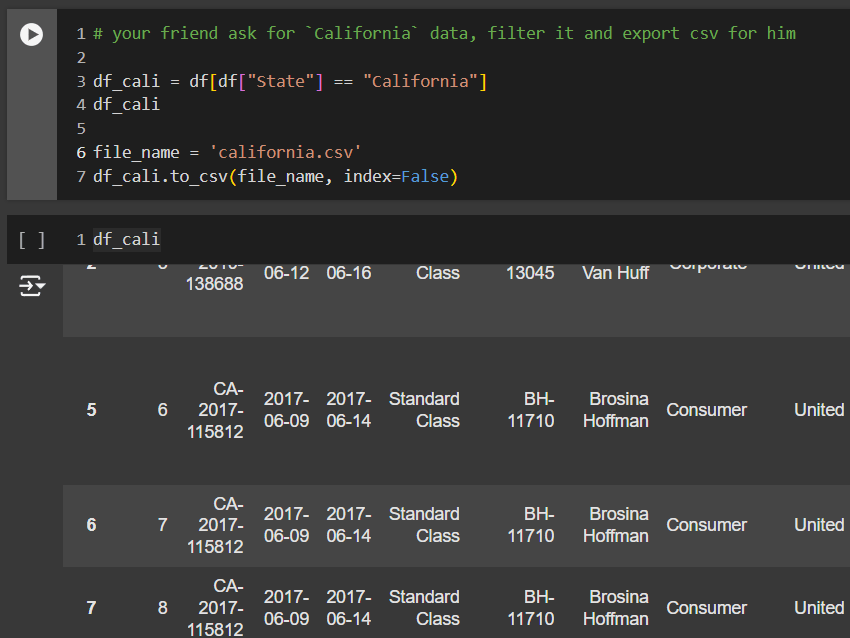Click the empty brackets beside the df_cali cell

(x=32, y=240)
